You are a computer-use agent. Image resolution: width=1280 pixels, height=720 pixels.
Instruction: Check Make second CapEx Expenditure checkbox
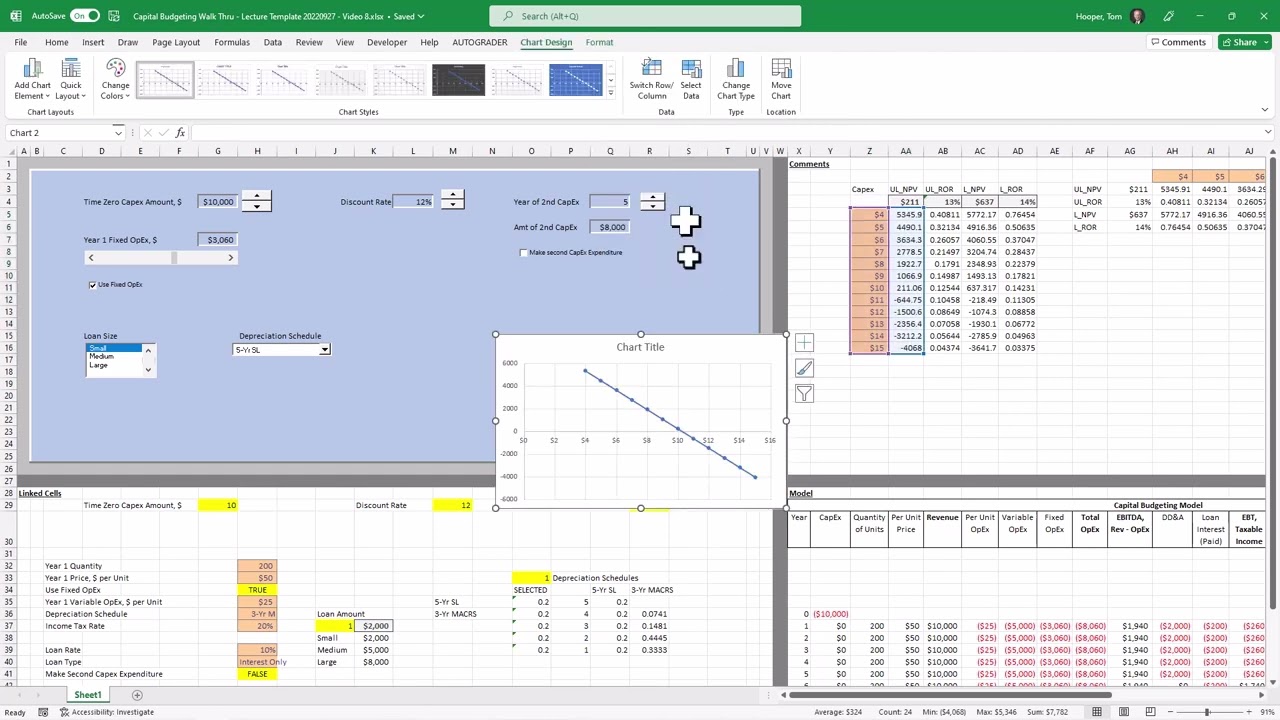tap(524, 253)
